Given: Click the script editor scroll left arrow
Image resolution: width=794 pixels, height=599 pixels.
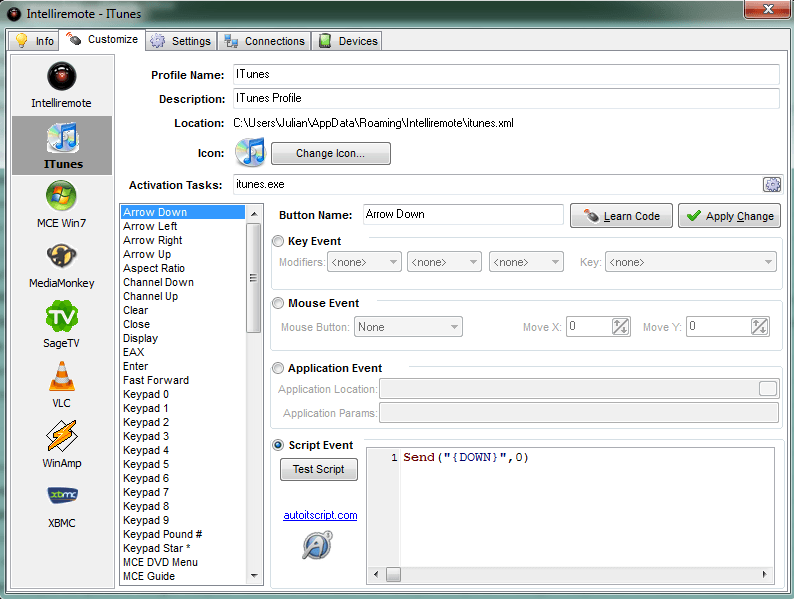Looking at the screenshot, I should (376, 574).
